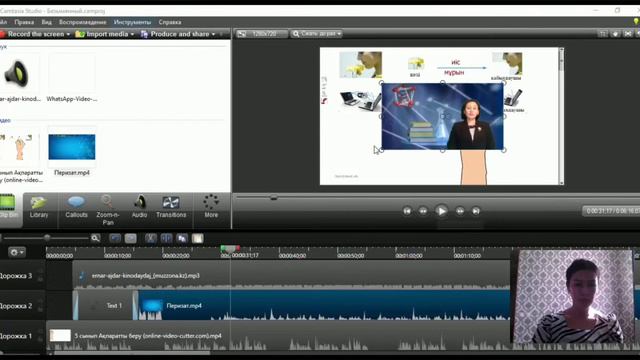Screen dimensions: 640x360
Task: Expand the Import media dropdown arrow
Action: [x=132, y=34]
